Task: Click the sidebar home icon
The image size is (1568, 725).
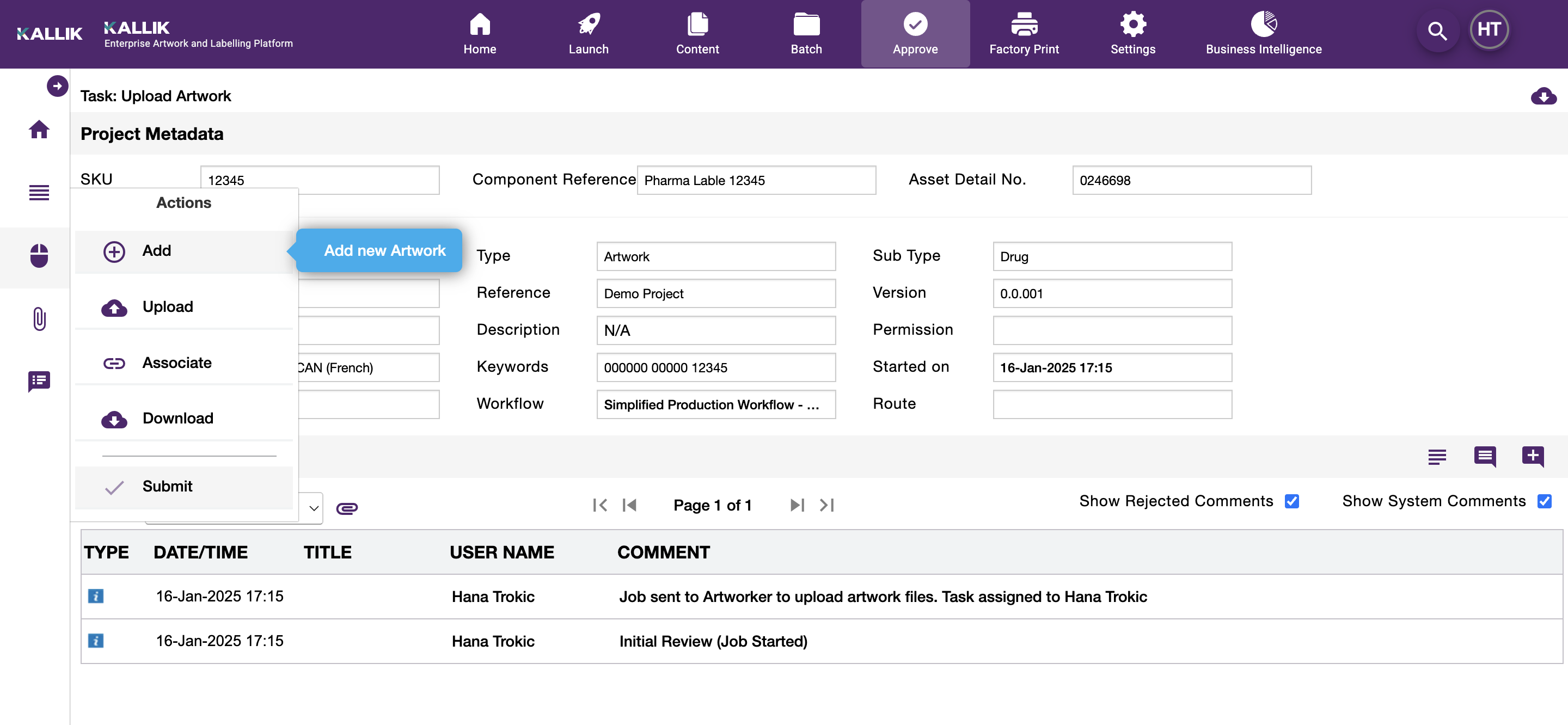Action: coord(39,129)
